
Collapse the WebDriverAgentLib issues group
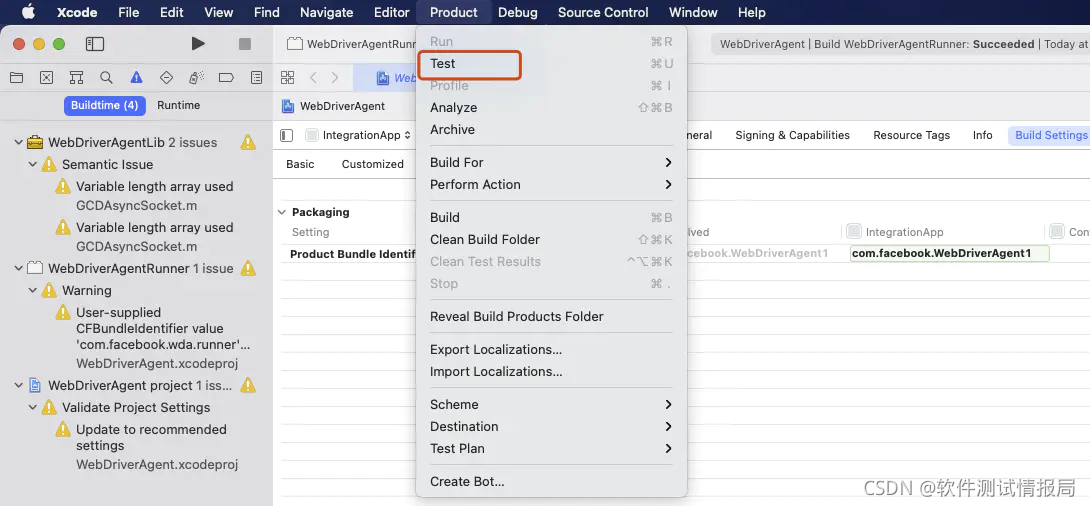[x=19, y=142]
